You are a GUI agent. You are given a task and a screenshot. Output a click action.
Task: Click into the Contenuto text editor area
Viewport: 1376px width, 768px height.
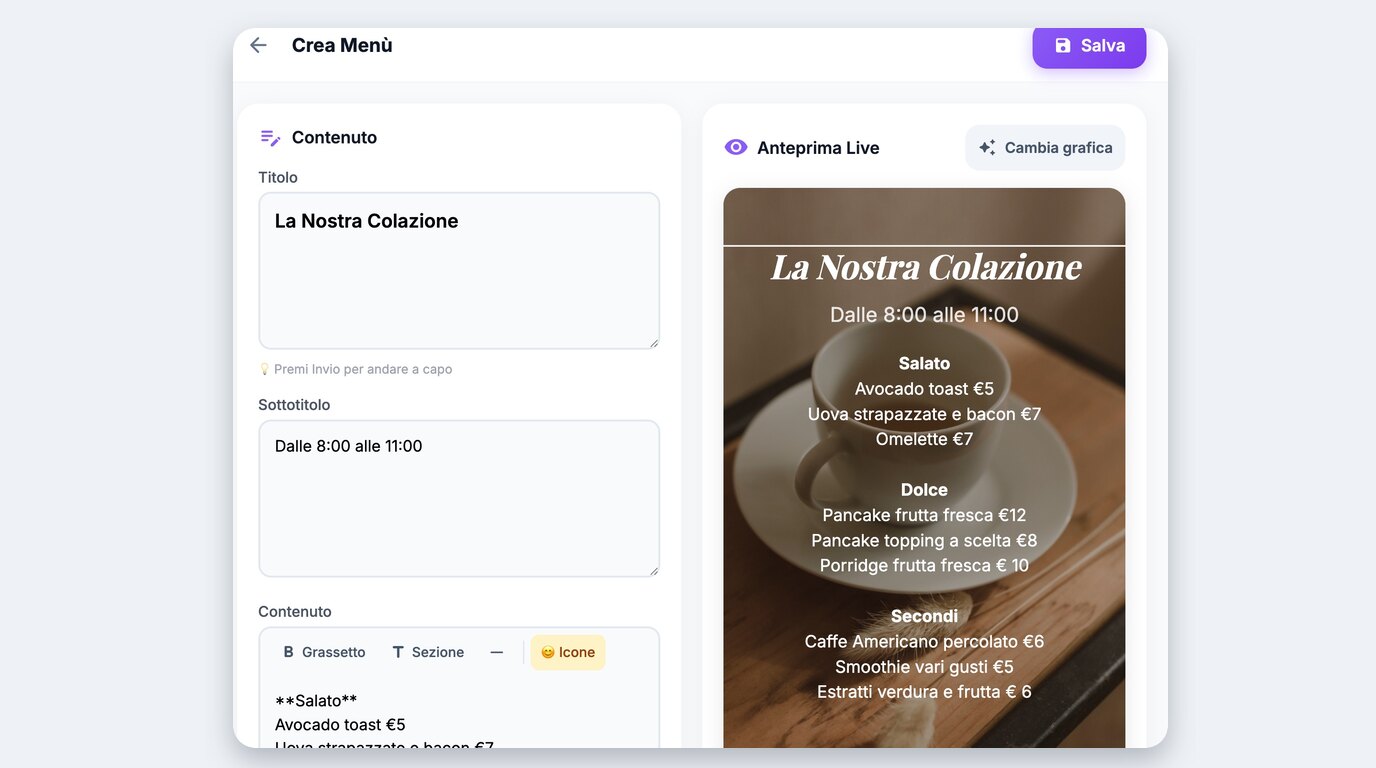pos(459,715)
